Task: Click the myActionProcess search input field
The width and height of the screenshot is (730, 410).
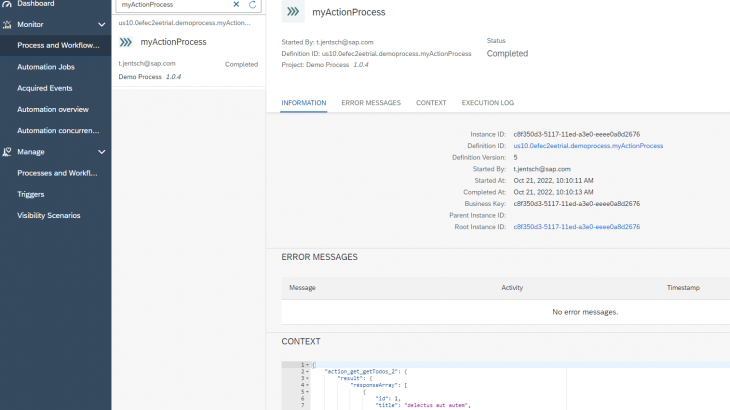Action: click(173, 5)
